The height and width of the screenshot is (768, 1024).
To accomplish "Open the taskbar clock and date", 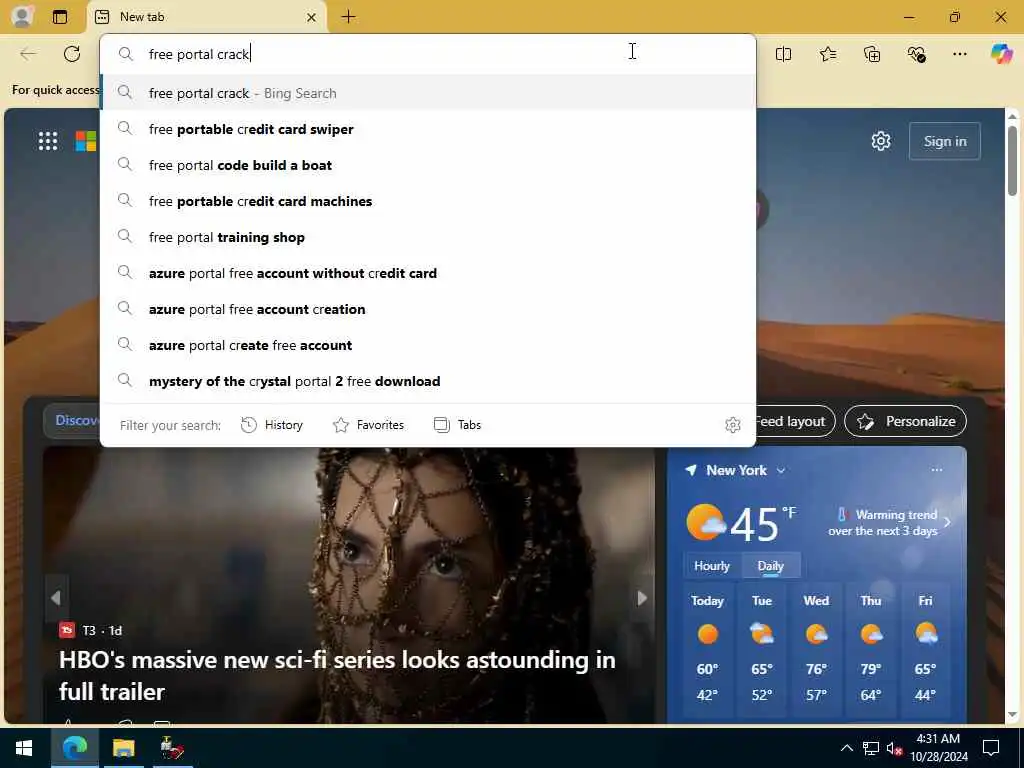I will pos(938,748).
